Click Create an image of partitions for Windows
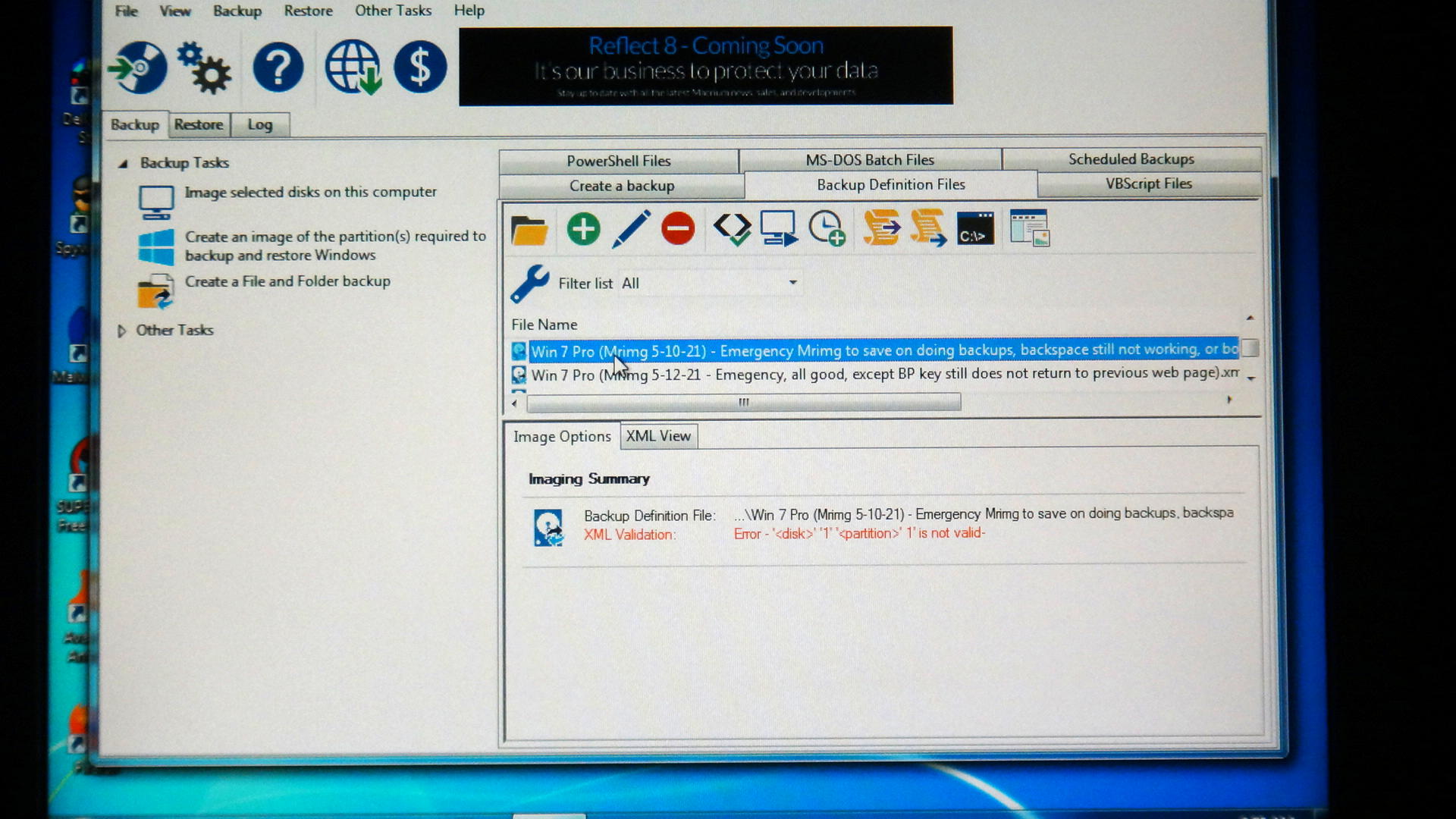 click(x=335, y=246)
